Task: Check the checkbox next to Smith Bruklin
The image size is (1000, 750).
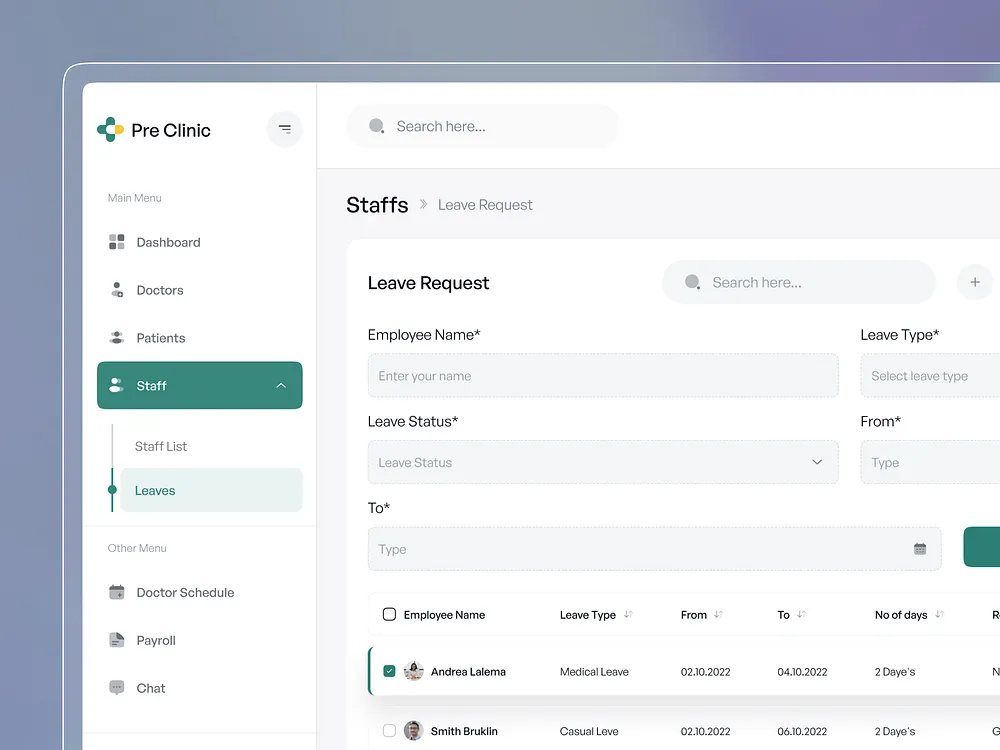Action: (389, 731)
